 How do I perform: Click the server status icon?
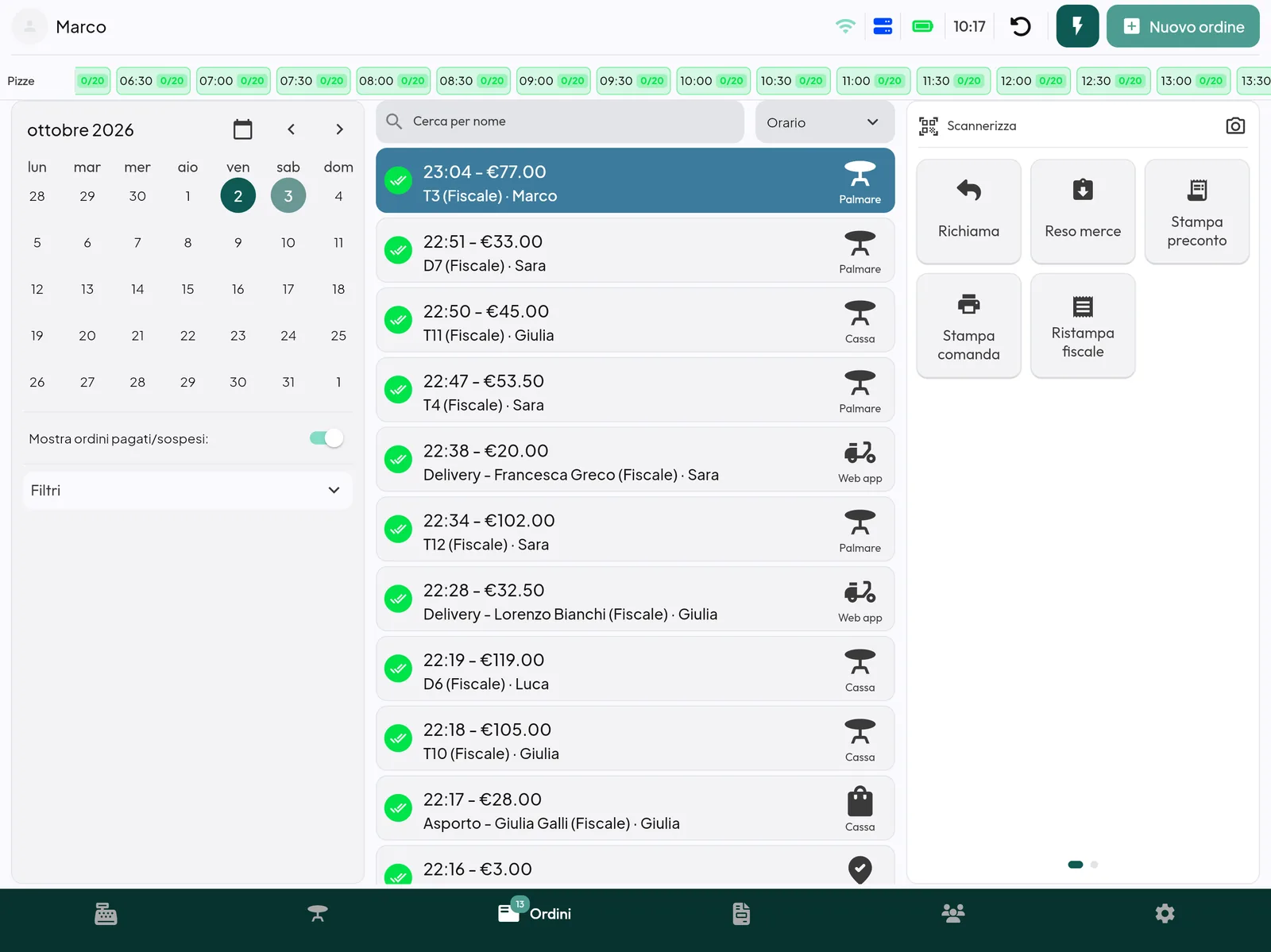click(883, 26)
